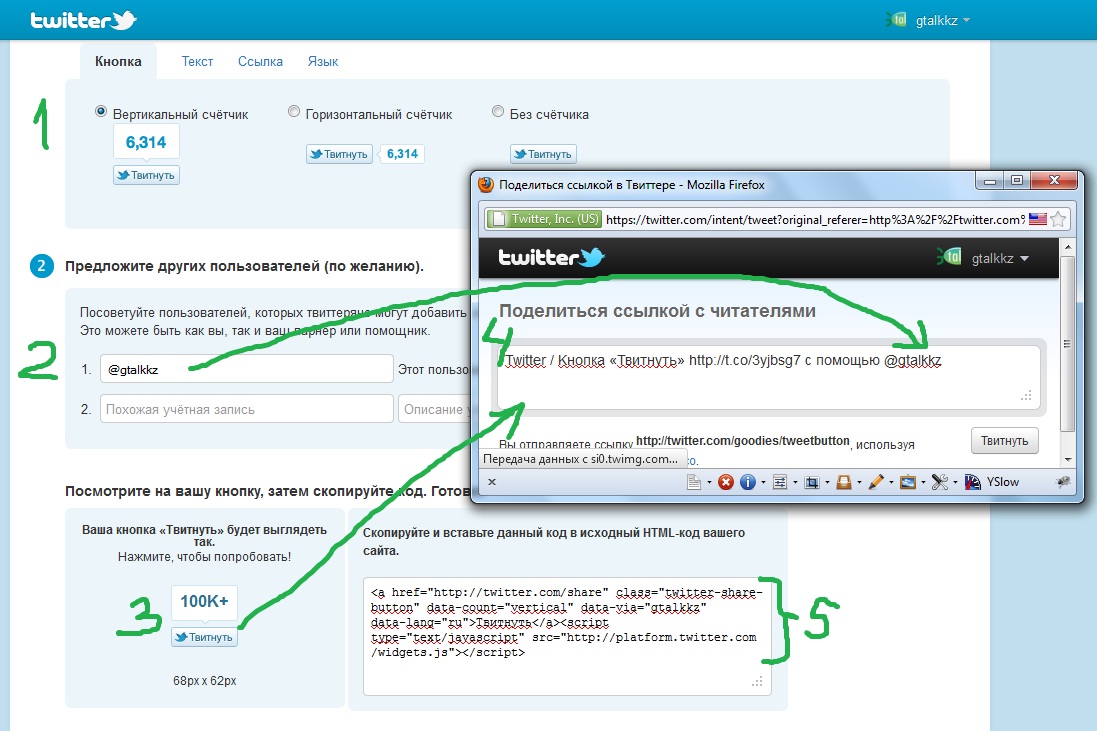
Task: Click the crop/resize icon in add-on bar
Action: 812,482
